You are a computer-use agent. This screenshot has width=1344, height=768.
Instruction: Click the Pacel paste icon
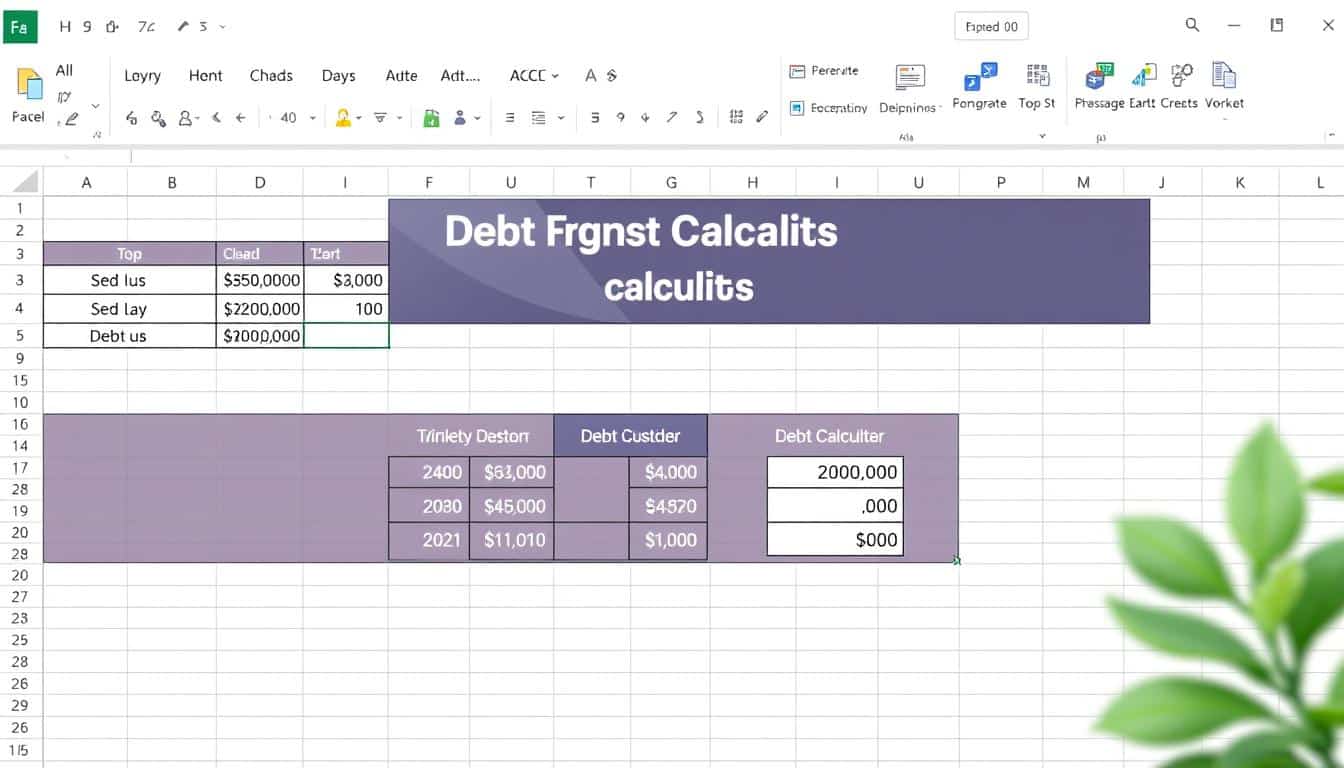click(29, 85)
